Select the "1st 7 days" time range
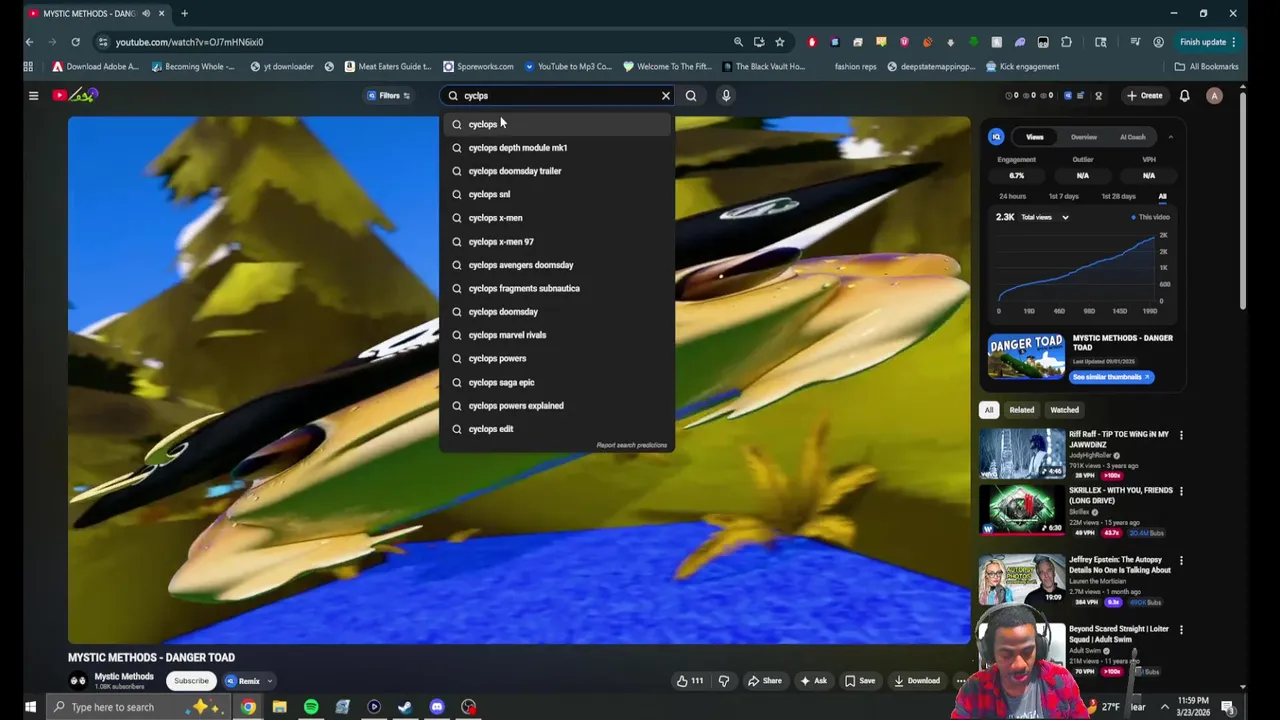 pyautogui.click(x=1063, y=197)
